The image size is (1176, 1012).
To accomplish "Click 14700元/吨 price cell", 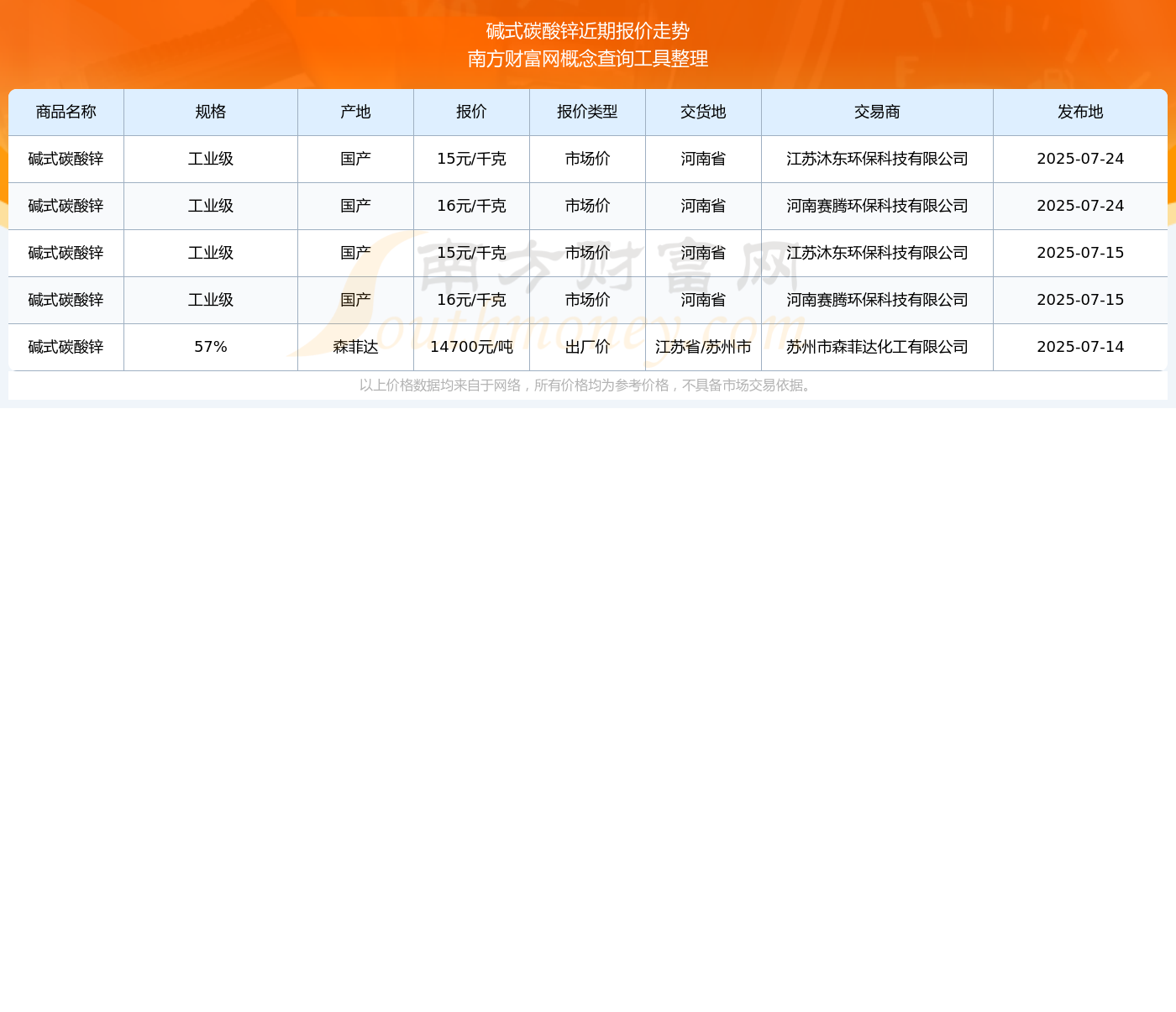I will click(x=472, y=347).
